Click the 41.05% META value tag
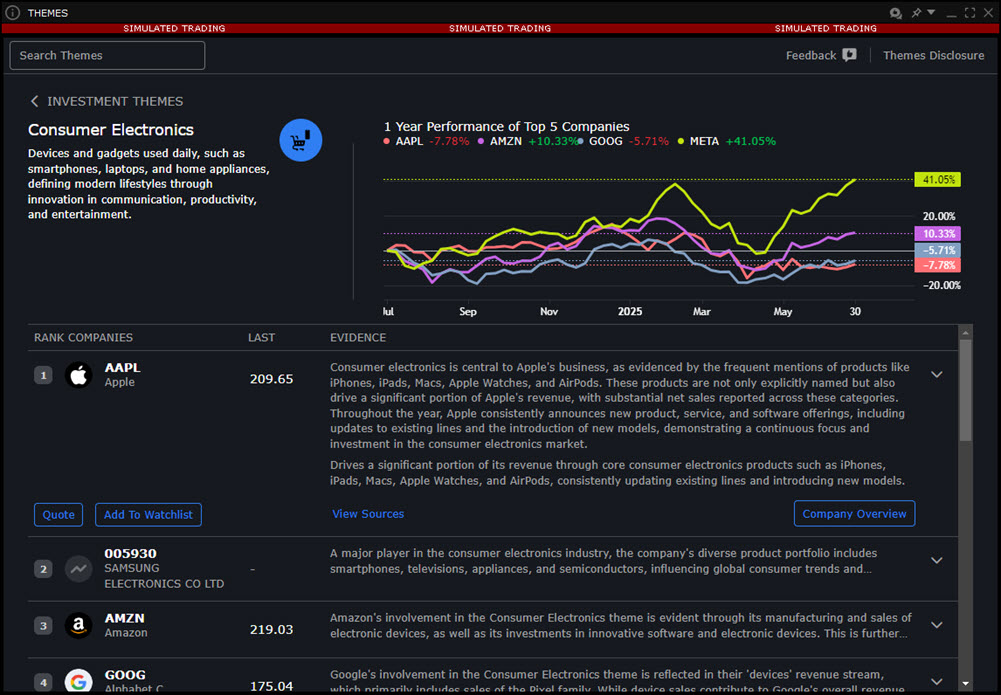Viewport: 1001px width, 695px height. click(x=937, y=180)
